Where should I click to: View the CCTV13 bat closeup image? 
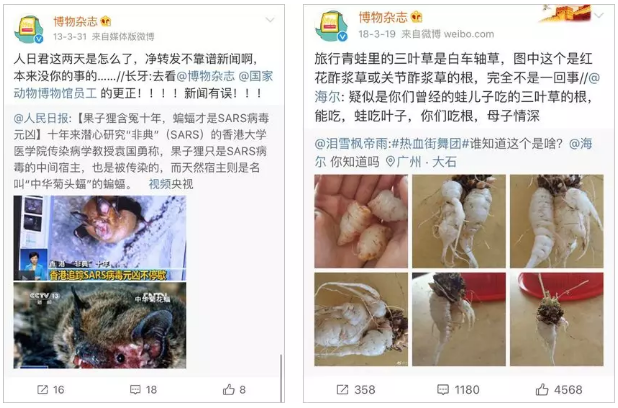click(x=100, y=325)
